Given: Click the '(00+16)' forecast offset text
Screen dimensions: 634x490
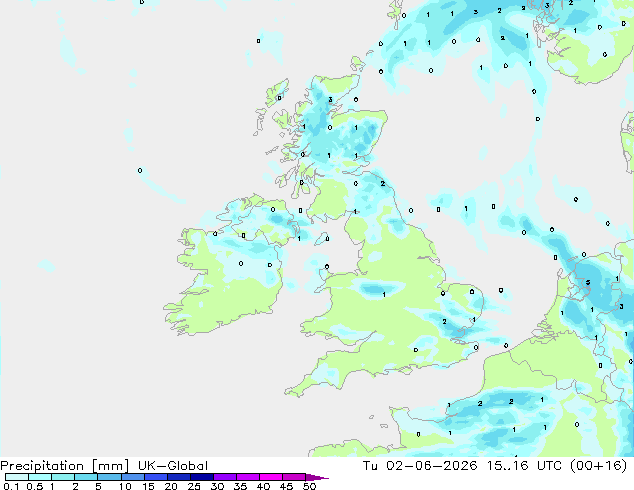Looking at the screenshot, I should pos(598,466).
